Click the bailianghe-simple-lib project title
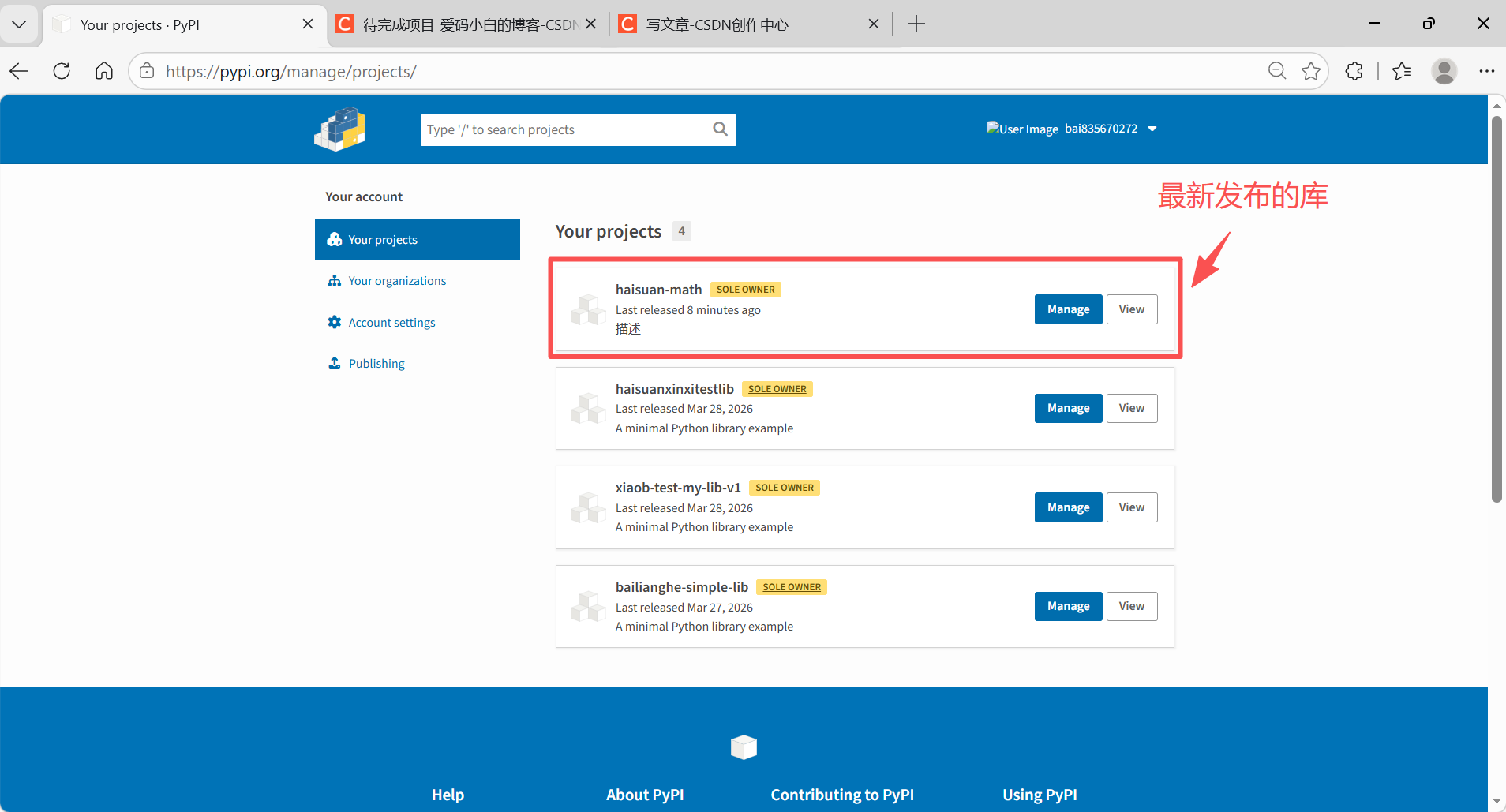 pos(681,587)
